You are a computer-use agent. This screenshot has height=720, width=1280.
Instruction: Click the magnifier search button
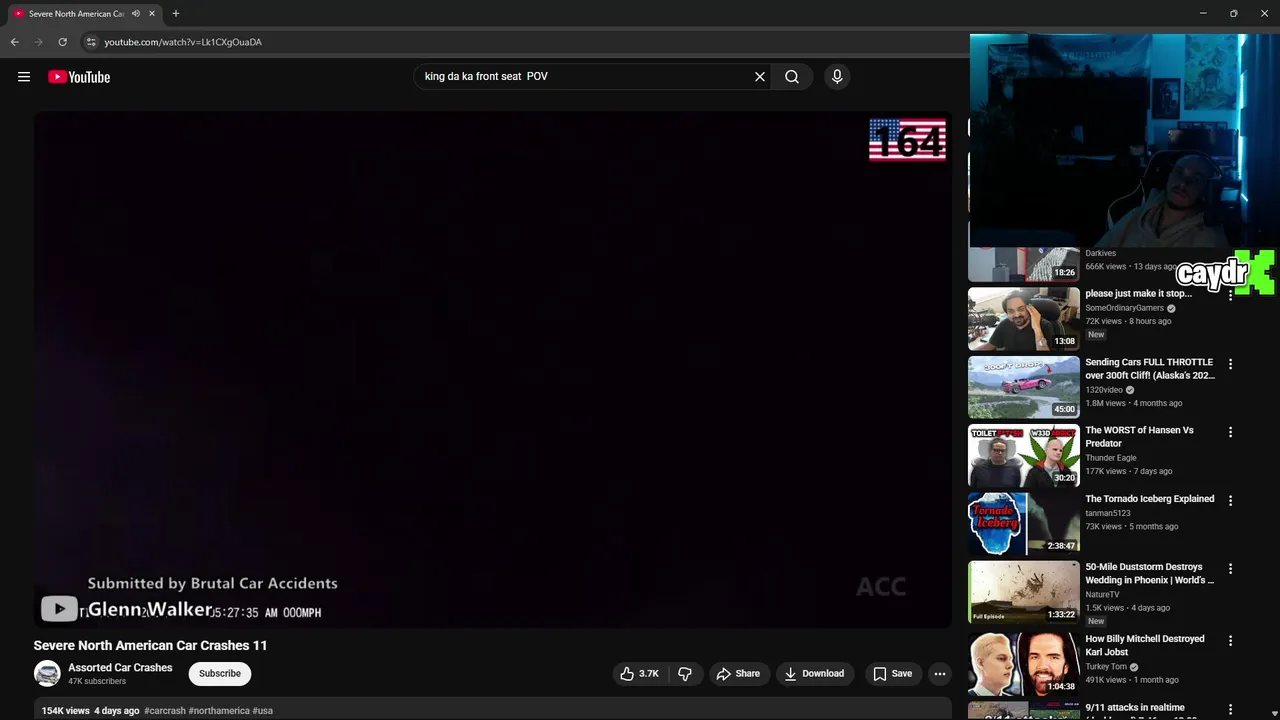pyautogui.click(x=792, y=77)
